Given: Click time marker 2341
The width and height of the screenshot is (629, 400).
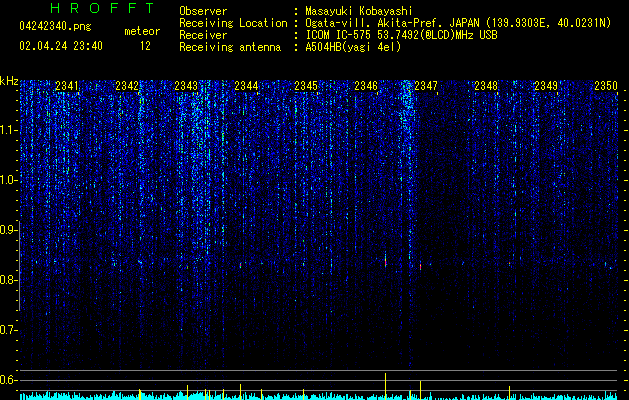Looking at the screenshot, I should click(x=67, y=86).
